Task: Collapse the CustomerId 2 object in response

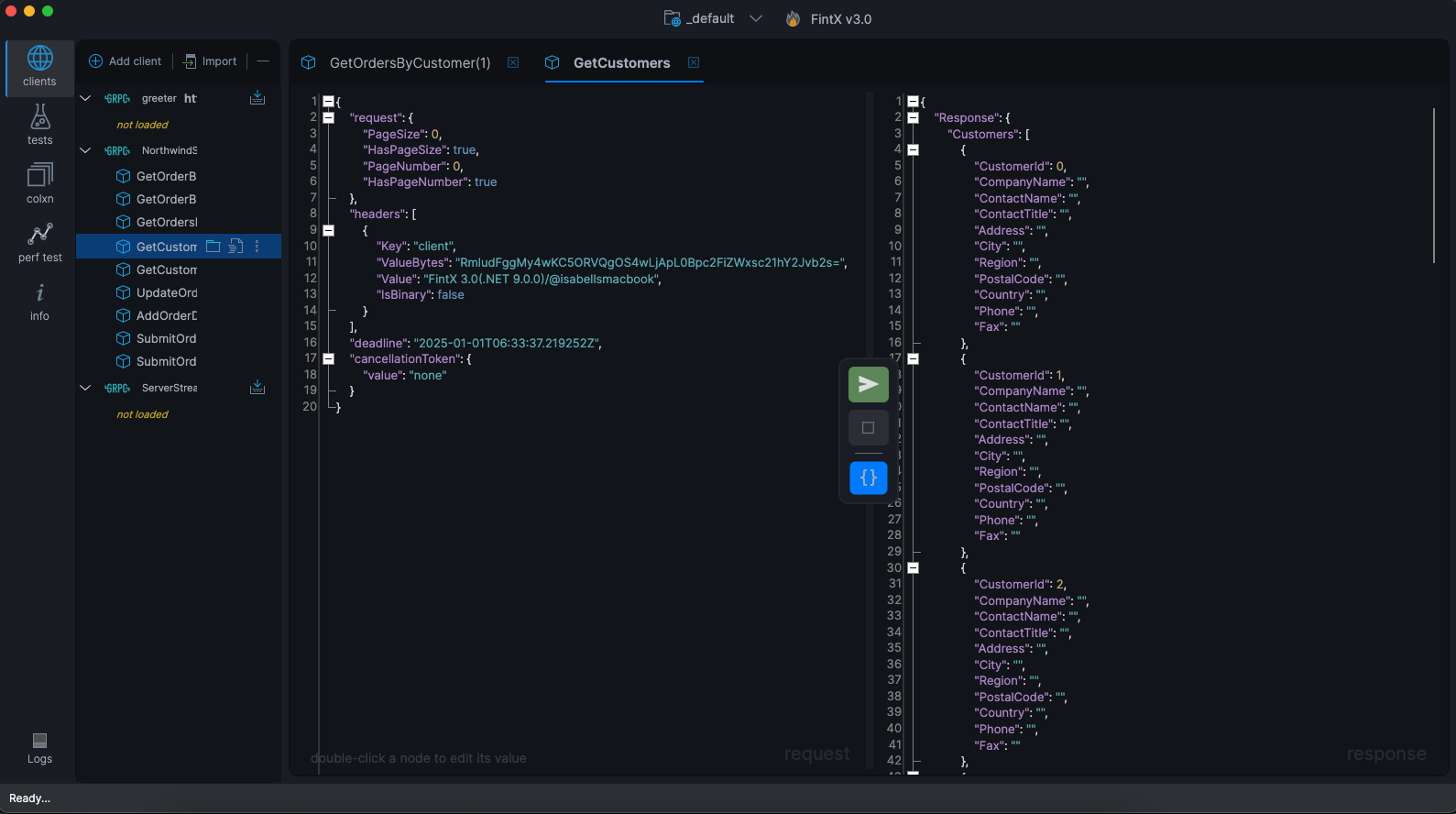Action: click(x=913, y=567)
